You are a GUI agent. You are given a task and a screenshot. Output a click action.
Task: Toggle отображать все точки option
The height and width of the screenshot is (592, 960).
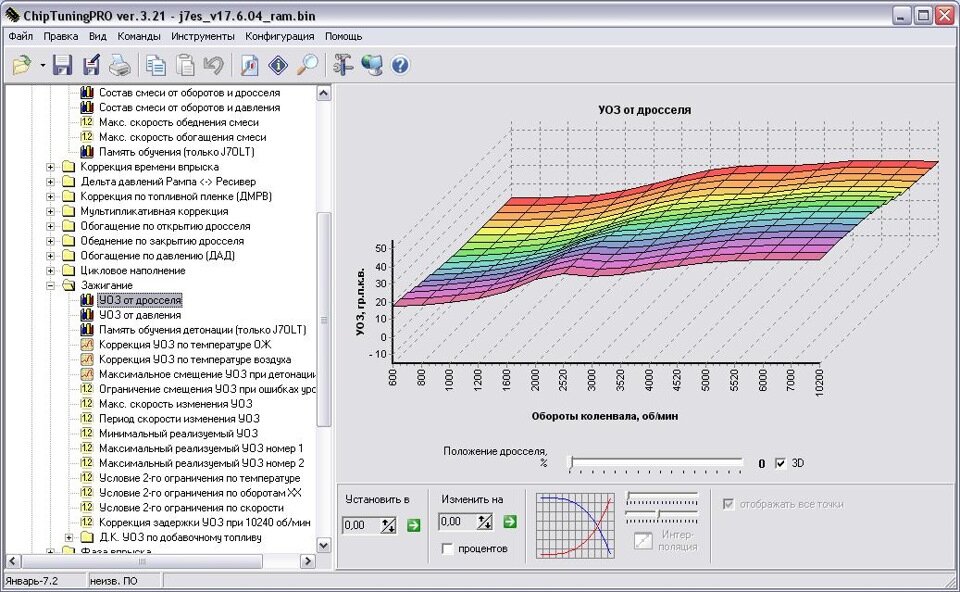click(728, 505)
